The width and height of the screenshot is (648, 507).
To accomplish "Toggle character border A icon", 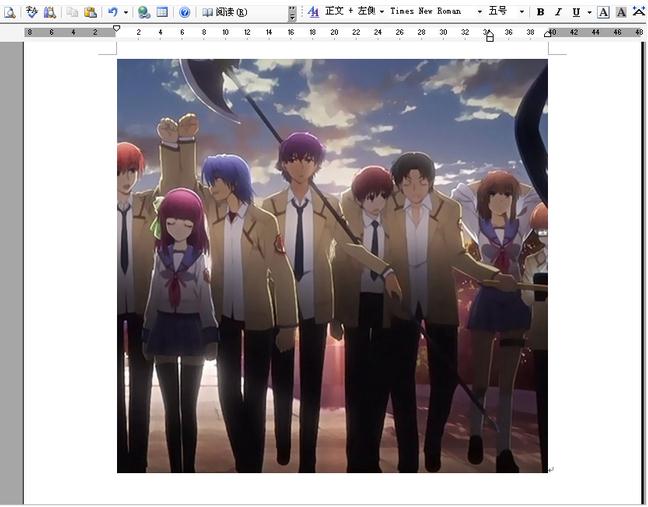I will tap(603, 12).
